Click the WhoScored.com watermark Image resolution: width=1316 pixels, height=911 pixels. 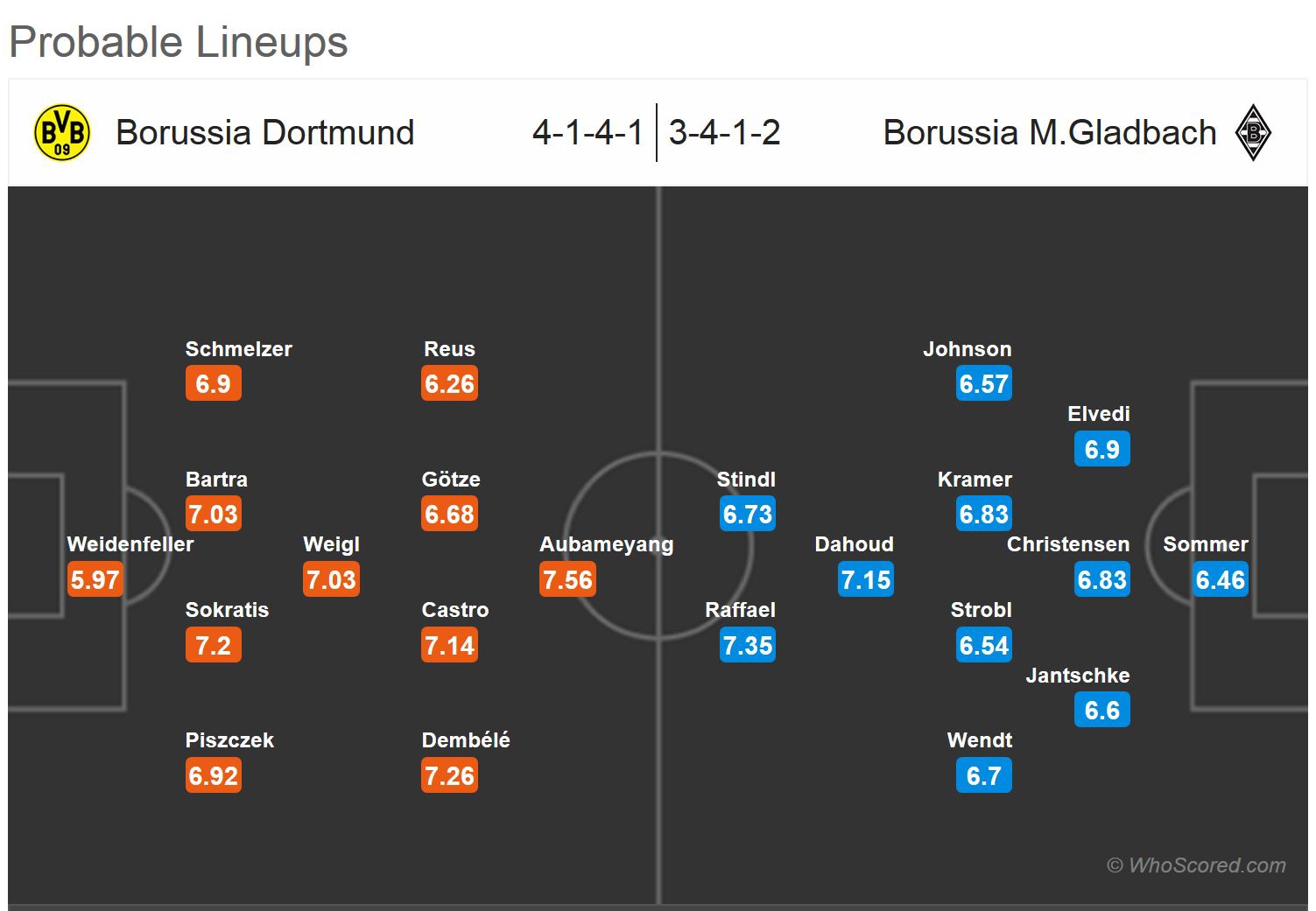[1196, 865]
